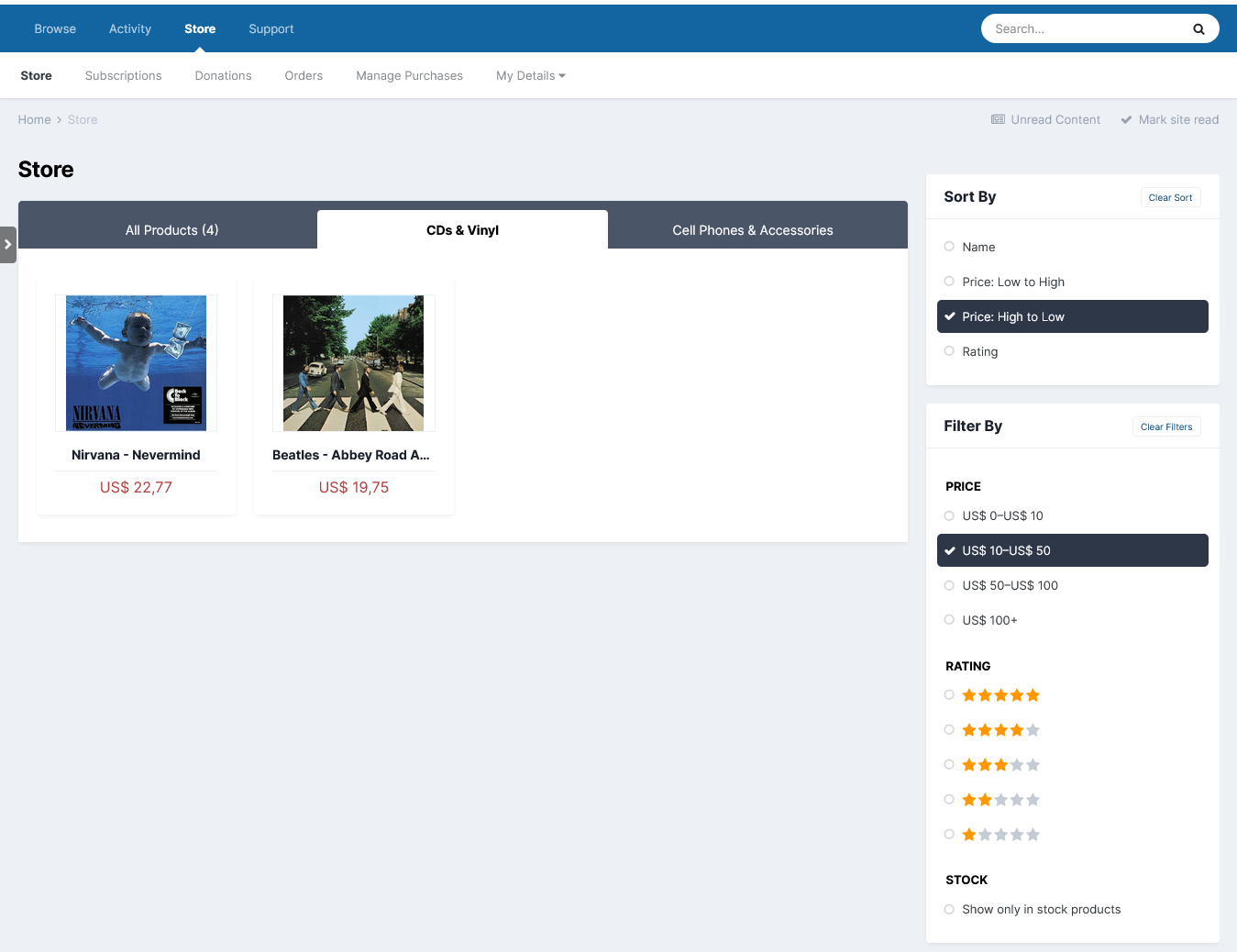Screen dimensions: 1237x952
Task: Click the Clear Filters button
Action: (1166, 426)
